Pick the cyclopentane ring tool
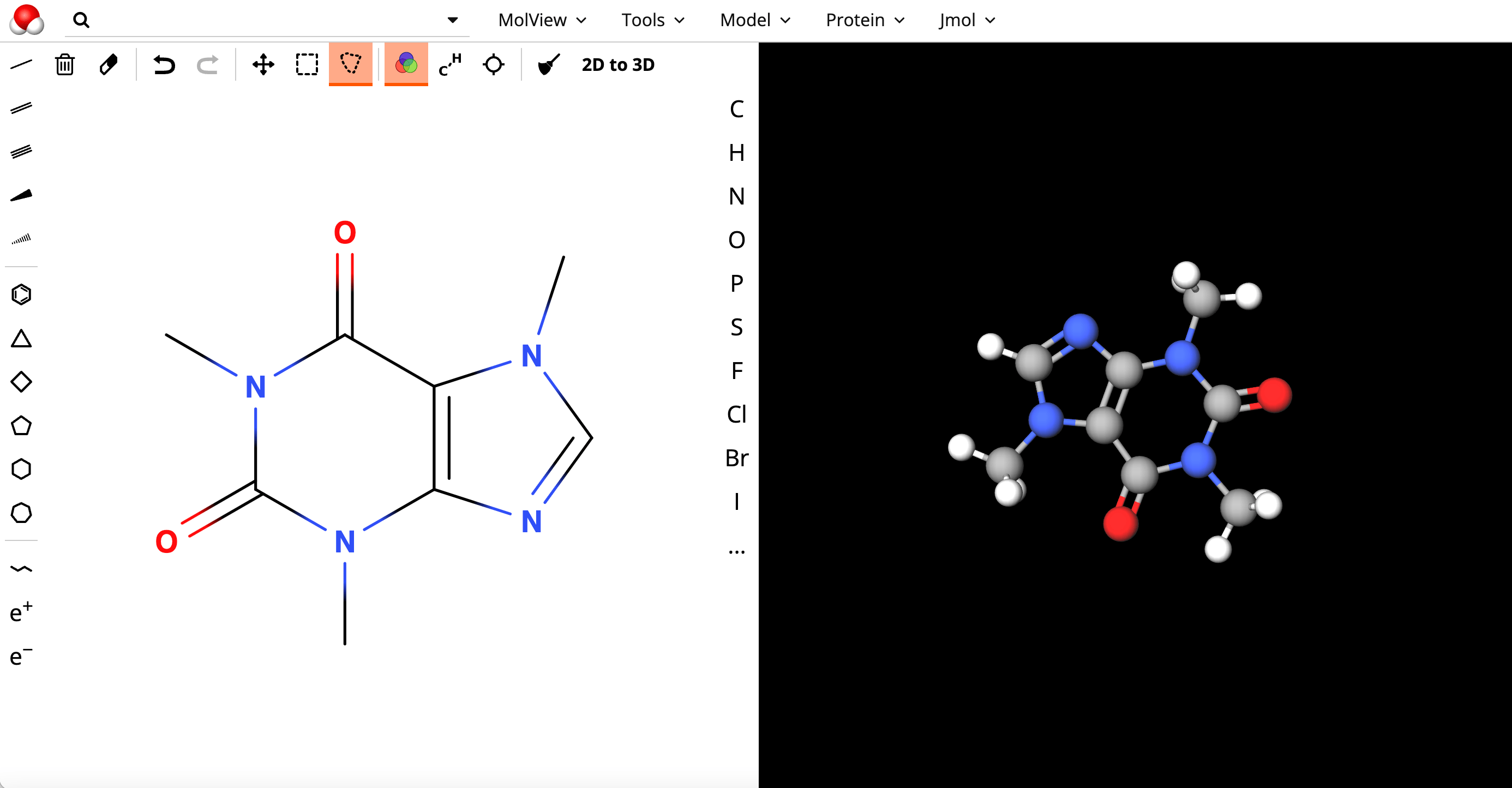The height and width of the screenshot is (788, 1512). [x=21, y=426]
